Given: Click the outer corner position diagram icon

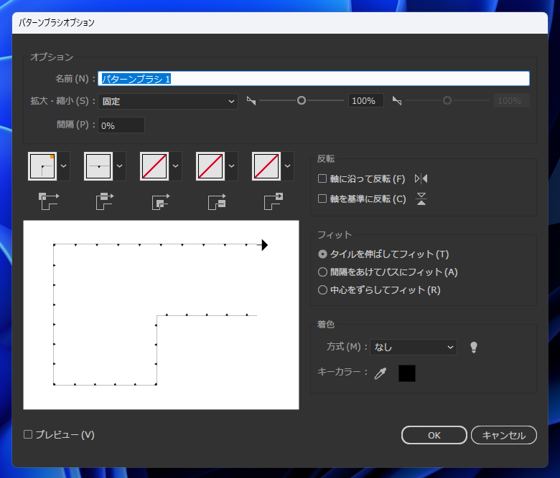Looking at the screenshot, I should 48,201.
